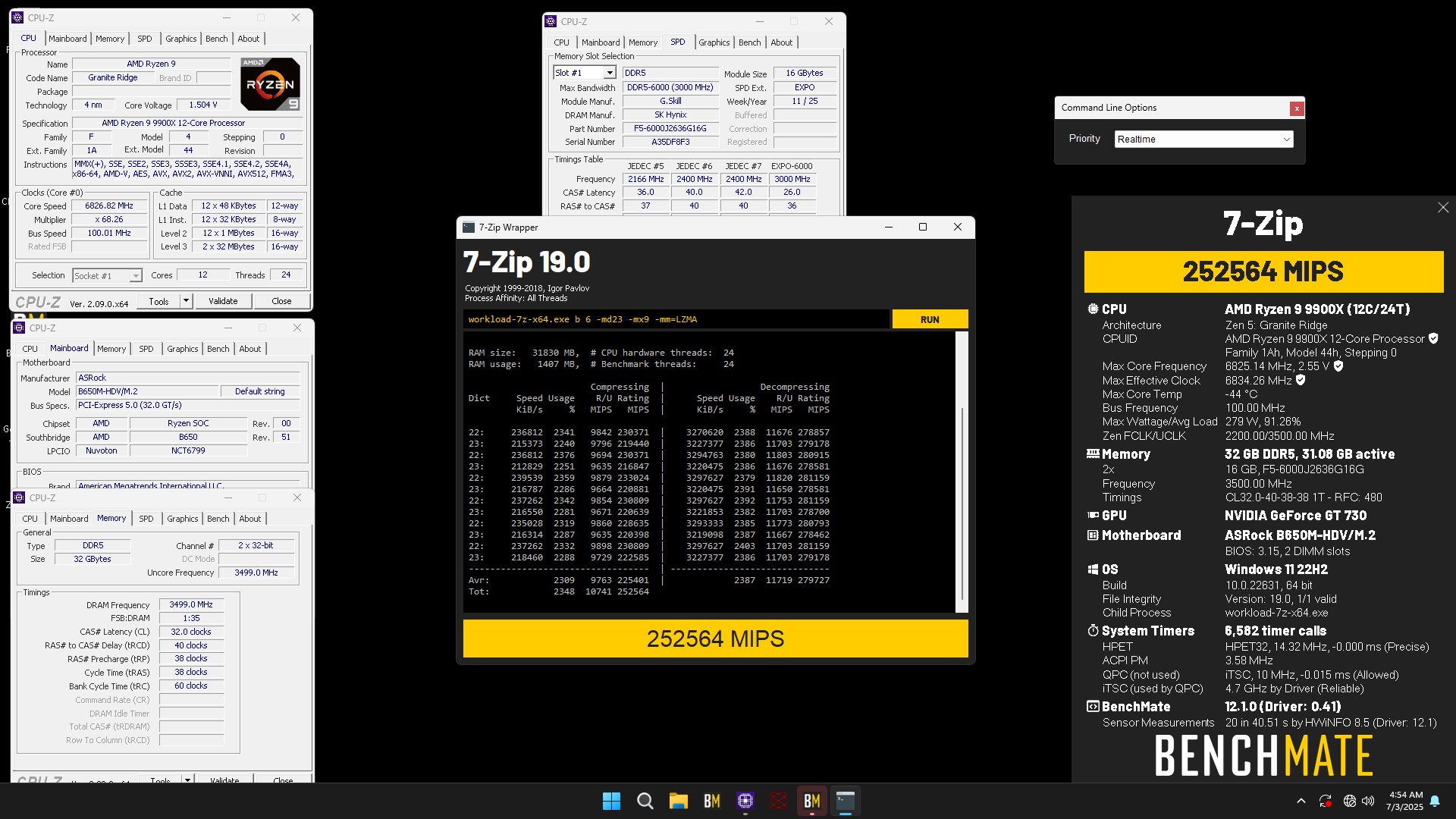Click the System Timers stopwatch icon
Viewport: 1456px width, 819px height.
click(x=1093, y=631)
